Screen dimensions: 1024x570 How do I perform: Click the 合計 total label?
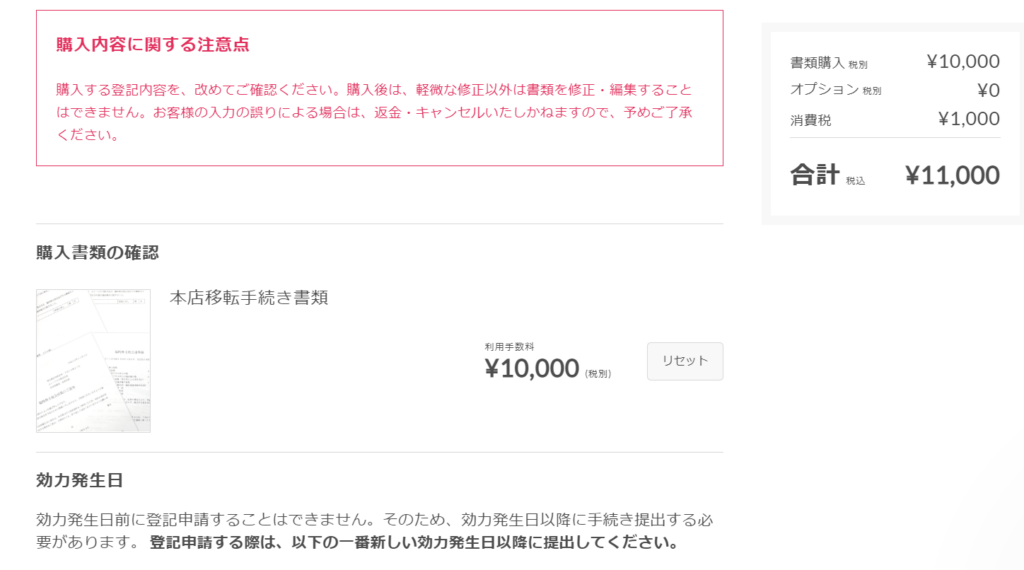pos(815,175)
